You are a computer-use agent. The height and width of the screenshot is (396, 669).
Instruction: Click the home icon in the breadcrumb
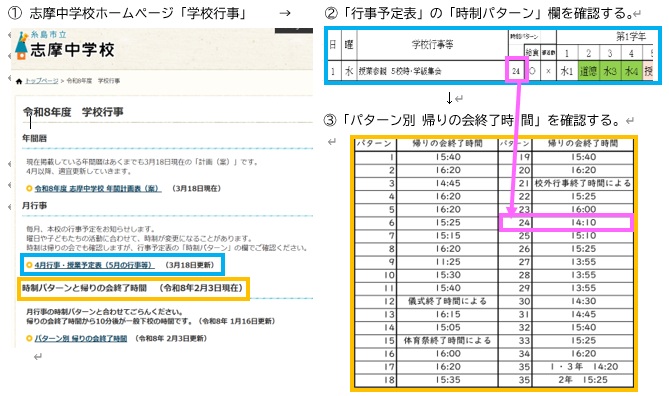(19, 81)
